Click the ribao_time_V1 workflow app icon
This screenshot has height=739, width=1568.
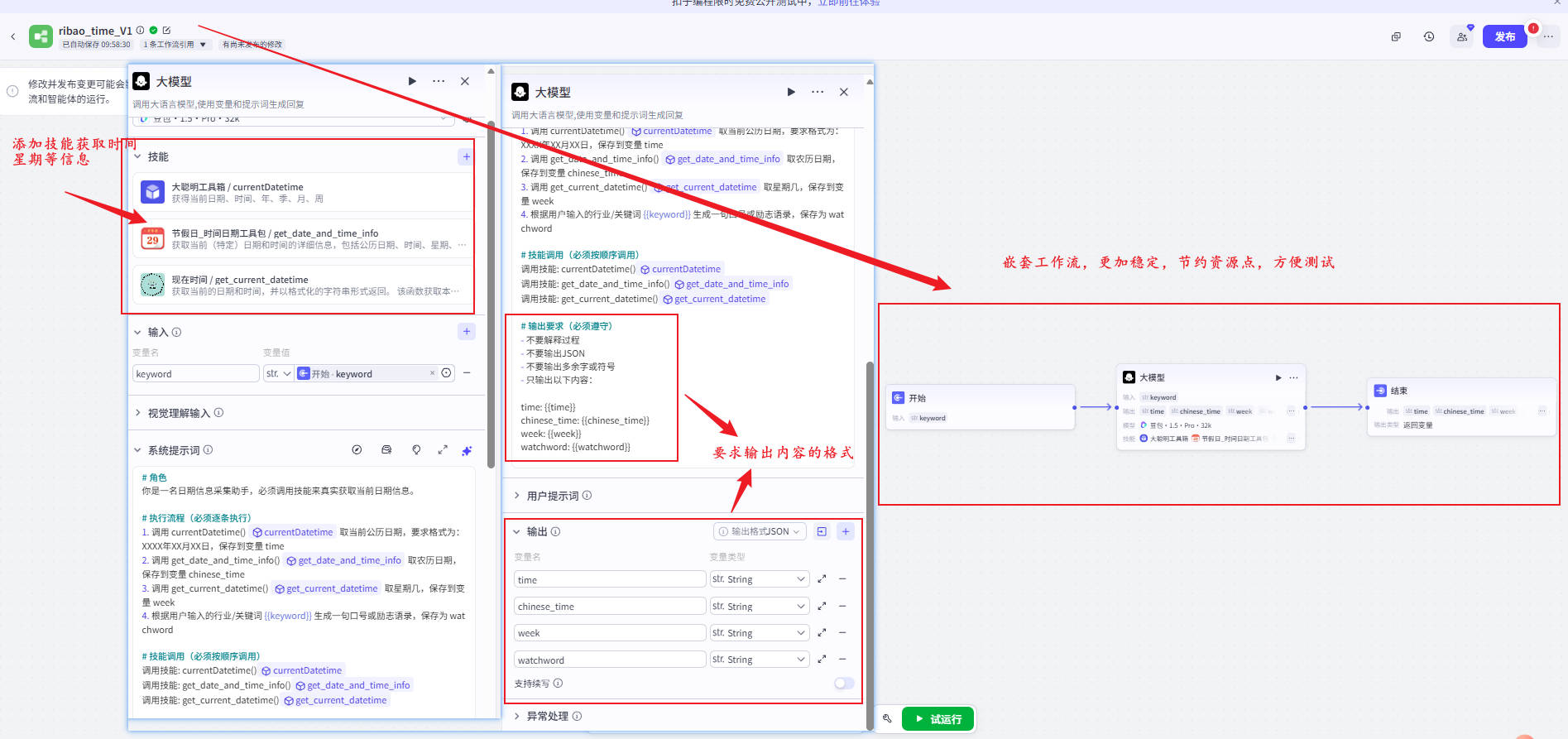(41, 36)
